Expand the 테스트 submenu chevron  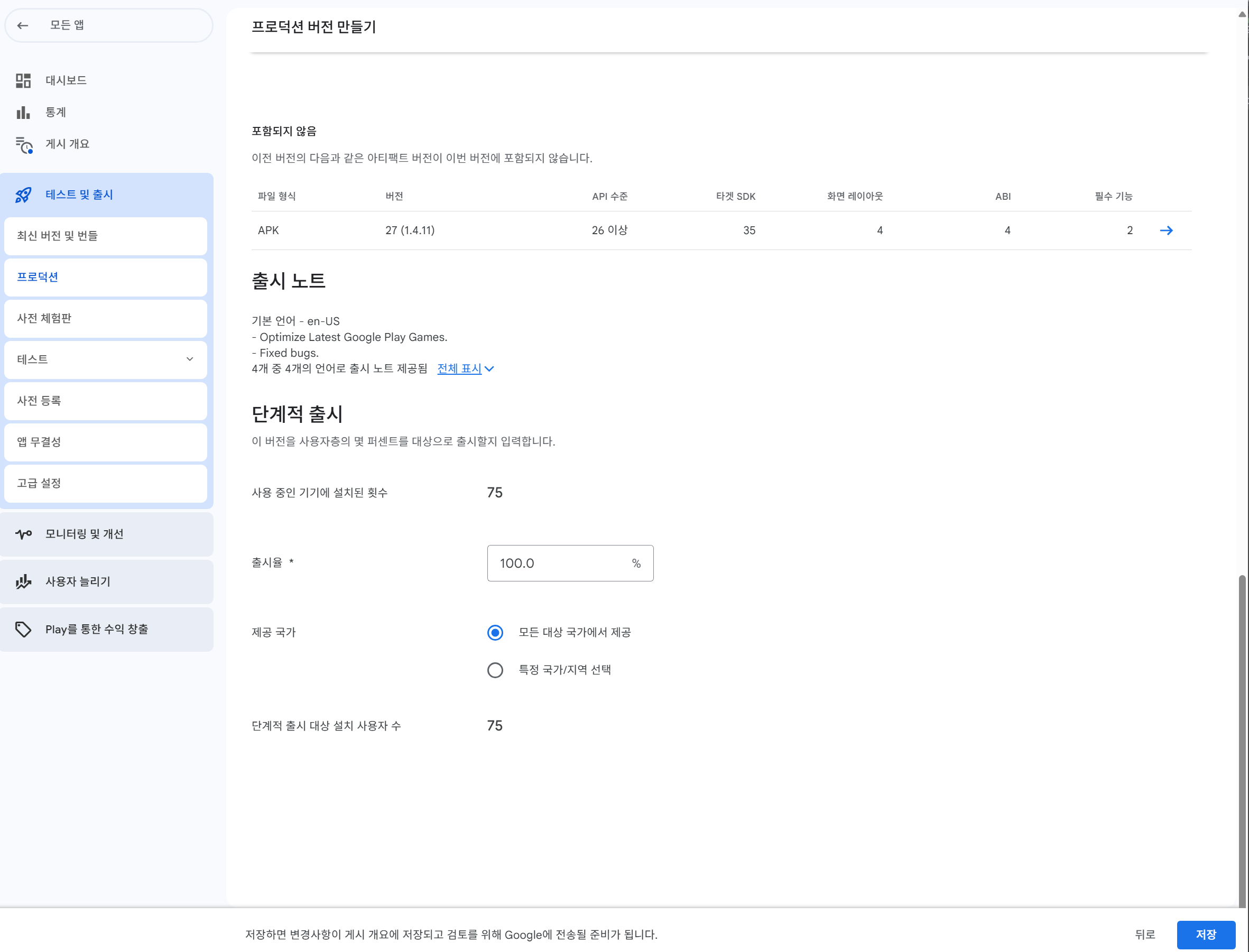190,359
